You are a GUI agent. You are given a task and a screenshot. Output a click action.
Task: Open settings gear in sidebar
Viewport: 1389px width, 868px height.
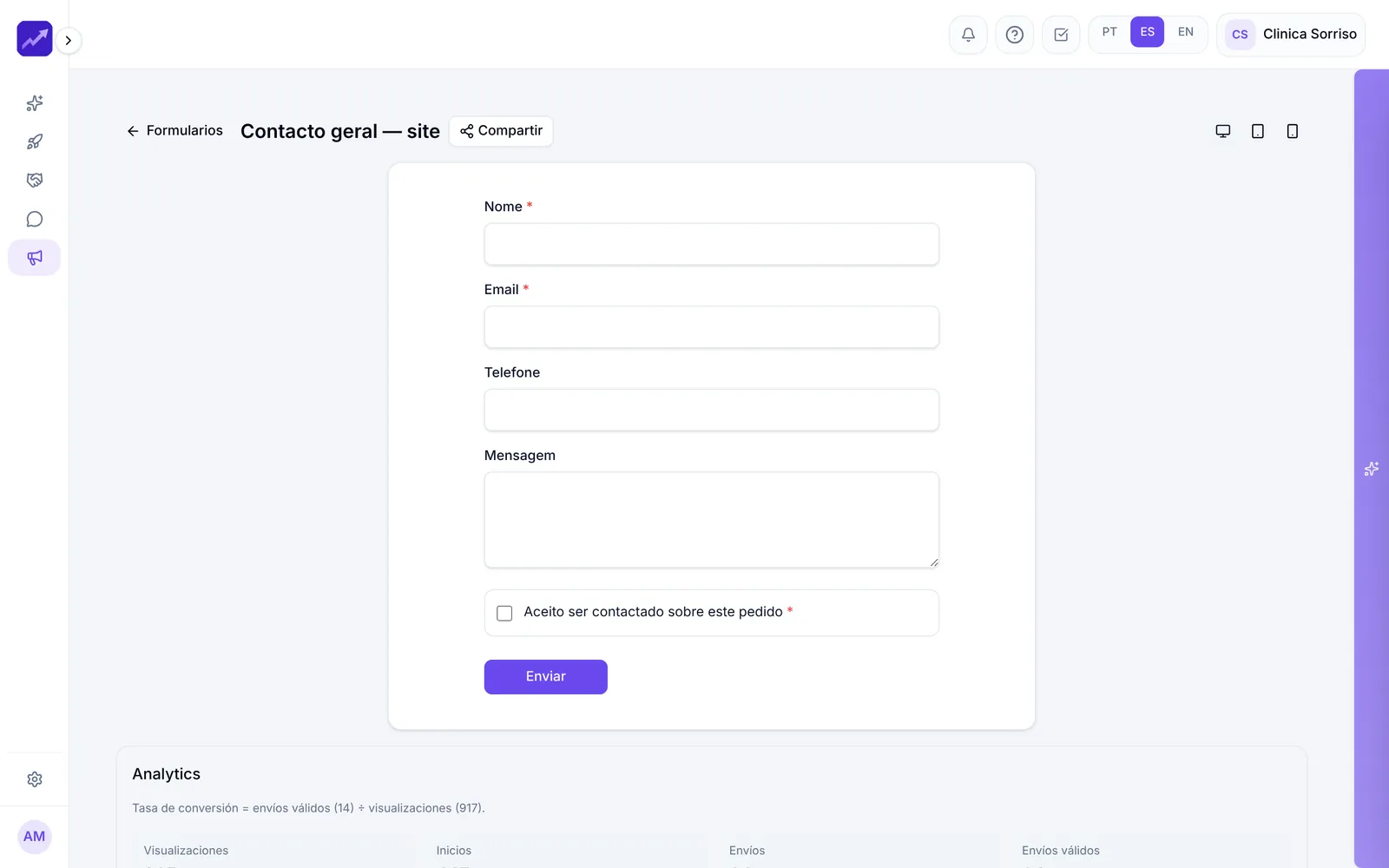point(35,779)
